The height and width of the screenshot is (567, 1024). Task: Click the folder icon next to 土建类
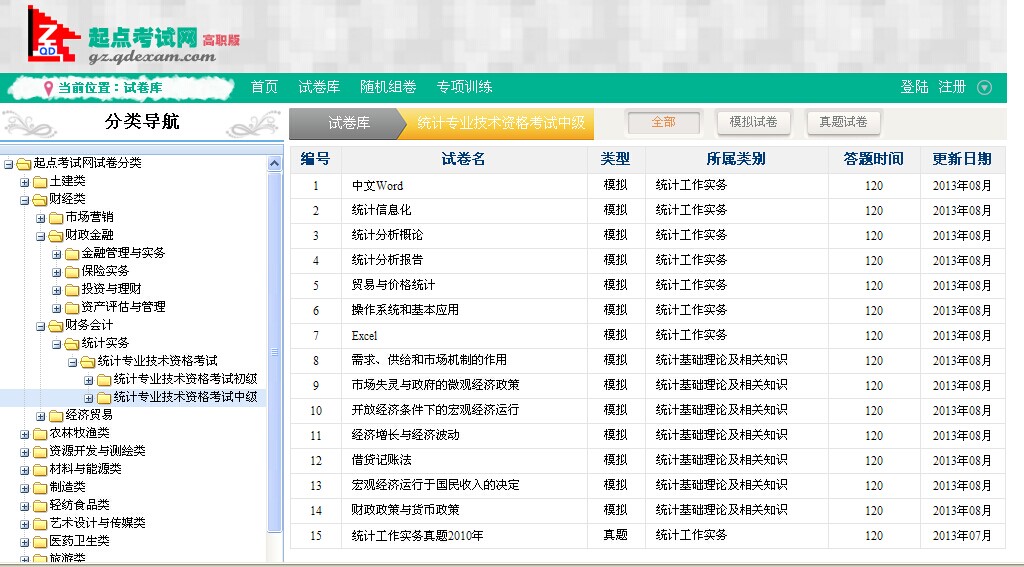click(x=40, y=181)
